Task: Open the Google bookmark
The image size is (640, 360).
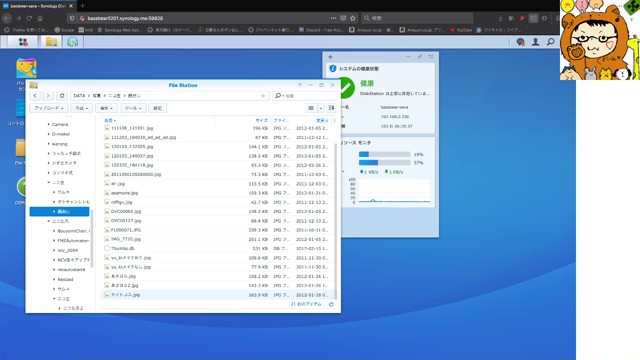Action: pos(64,30)
